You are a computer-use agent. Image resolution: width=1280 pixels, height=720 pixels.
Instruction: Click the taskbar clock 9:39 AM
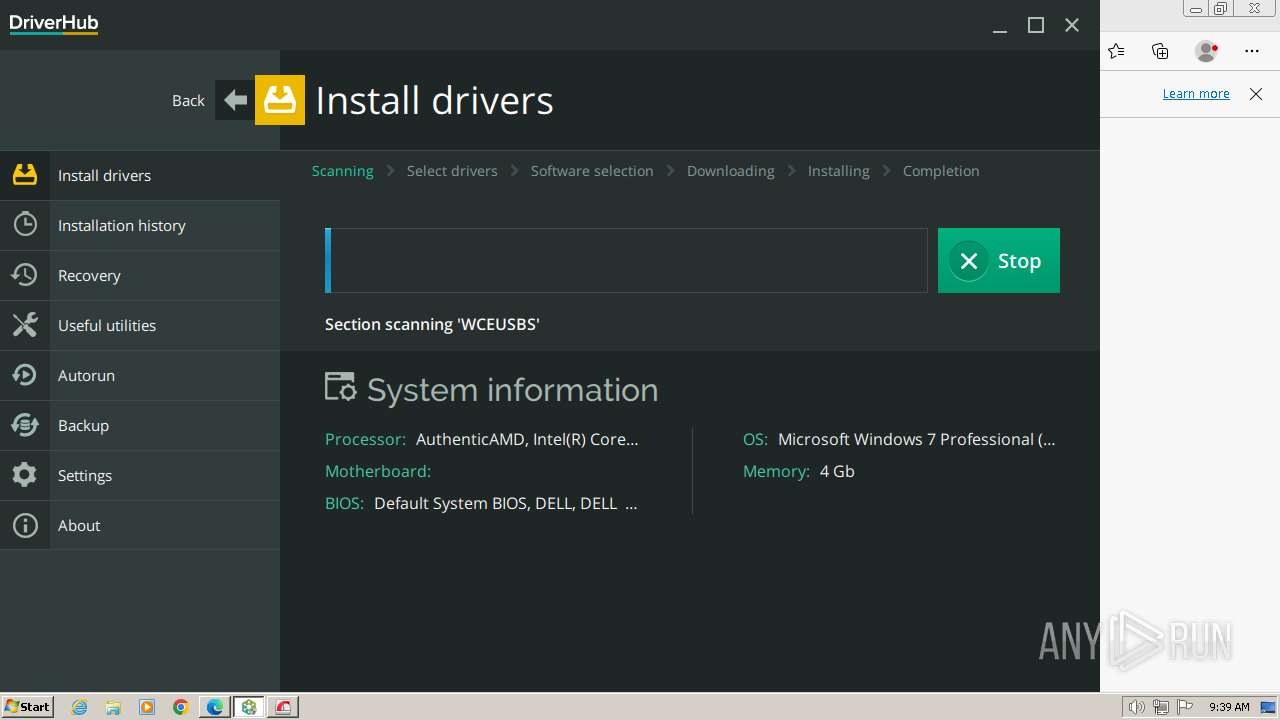(1229, 707)
